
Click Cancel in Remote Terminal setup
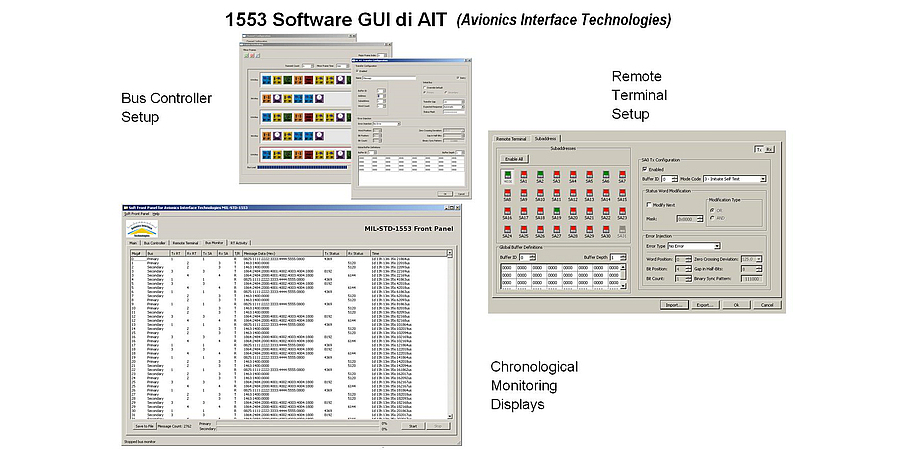[767, 305]
